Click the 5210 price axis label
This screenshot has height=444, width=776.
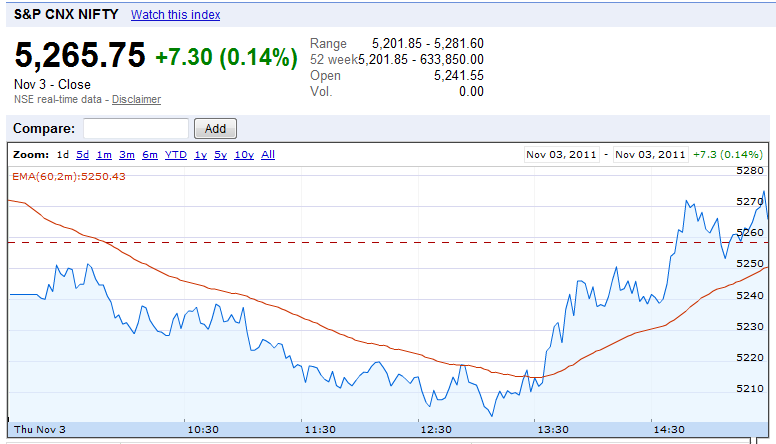[750, 388]
